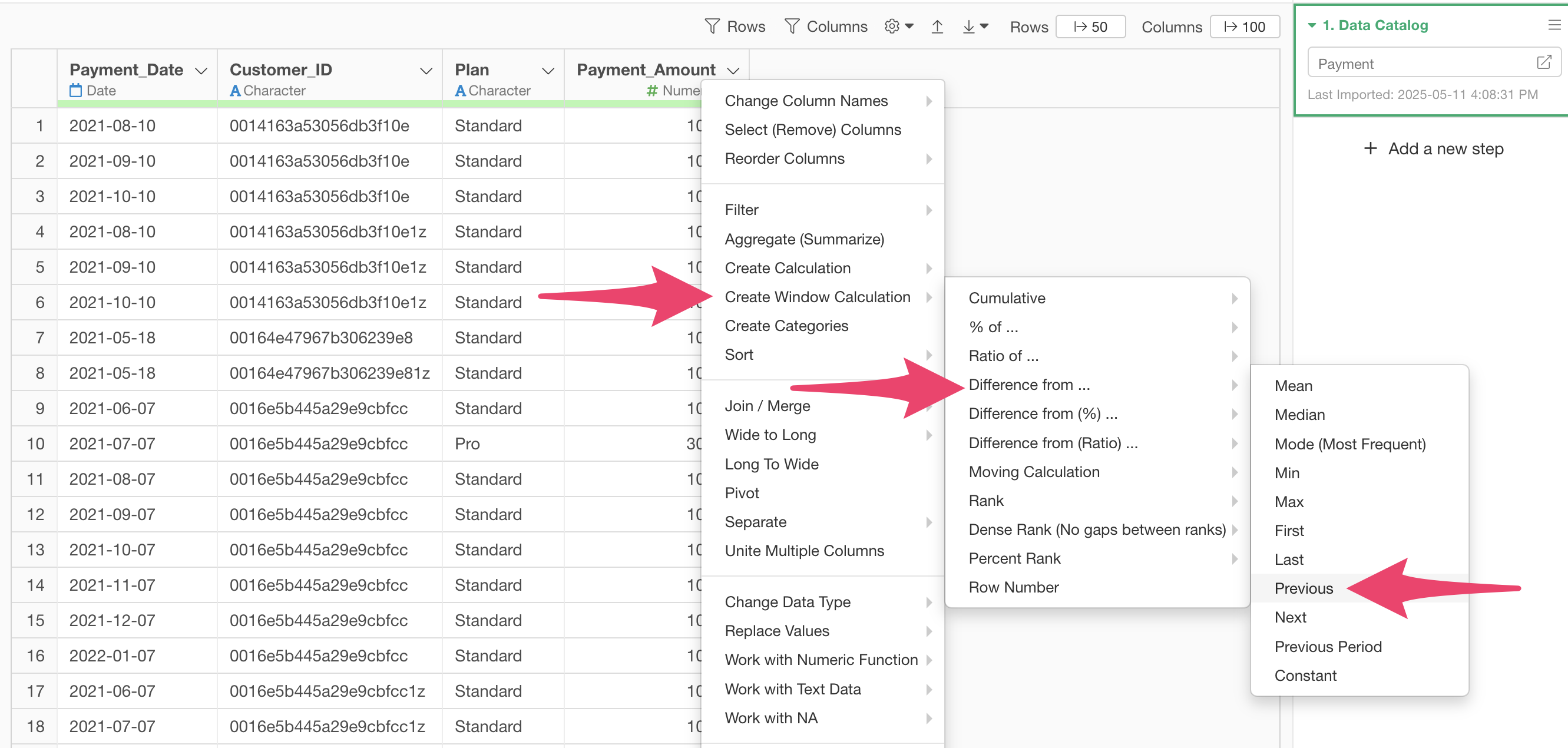Click the download export arrow icon
Viewport: 1568px width, 748px height.
pos(968,26)
